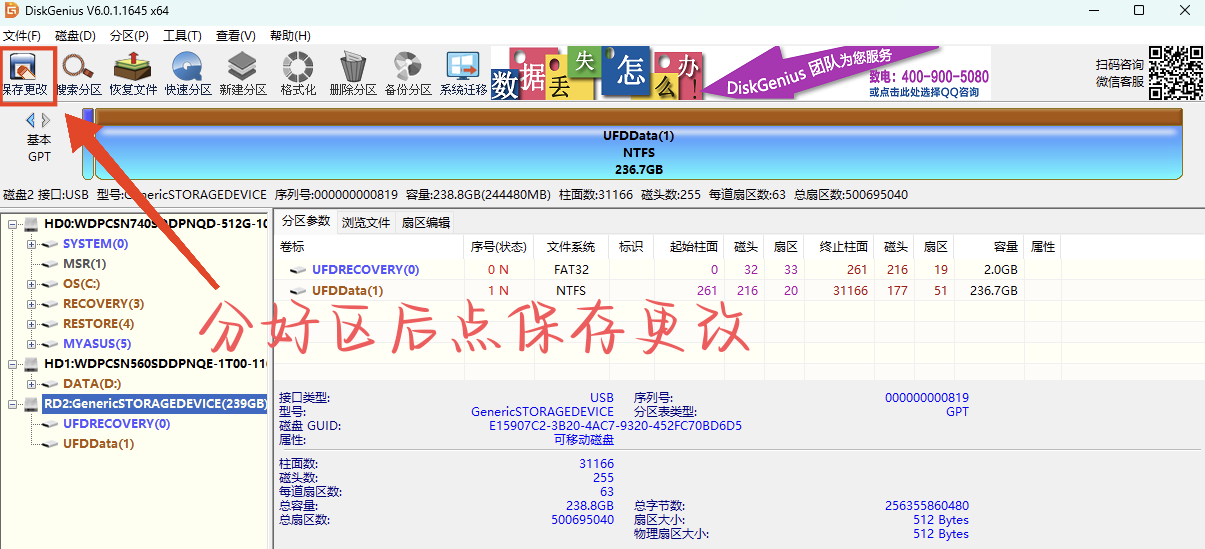The image size is (1205, 549).
Task: Click the disk GUID value text
Action: (615, 426)
